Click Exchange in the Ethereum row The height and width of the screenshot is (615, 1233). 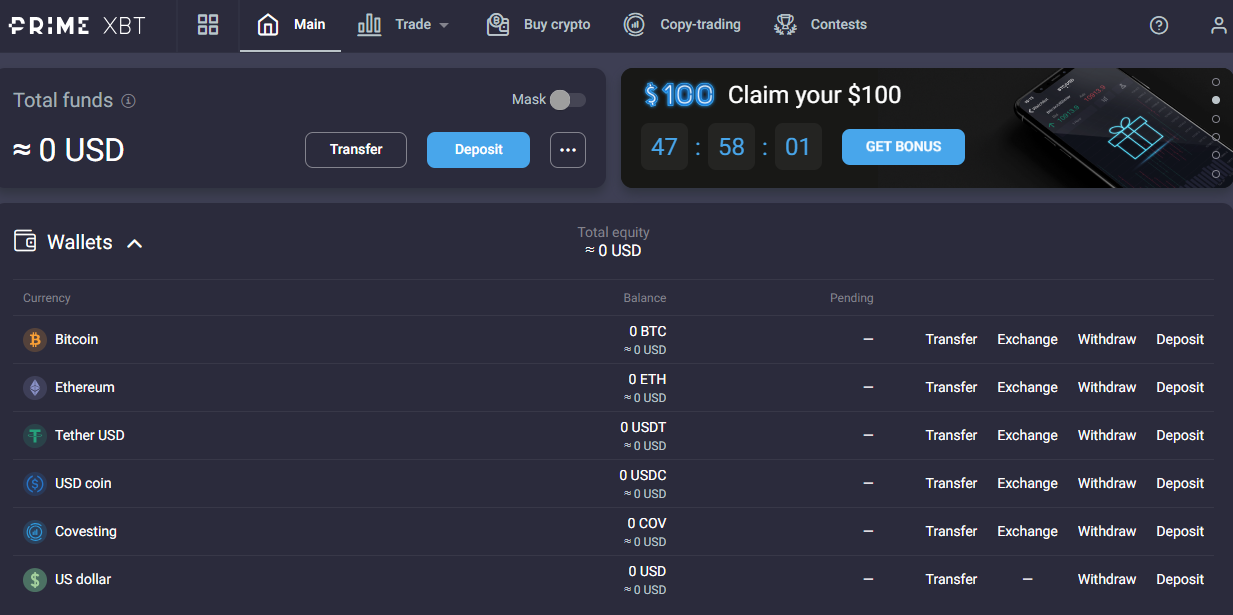click(1027, 388)
